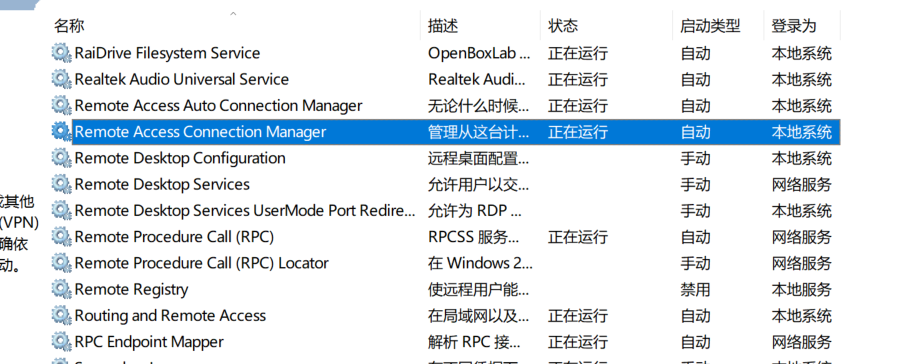Click gear icon for Remote Access Auto Connection Manager
905x364 pixels.
tap(61, 106)
